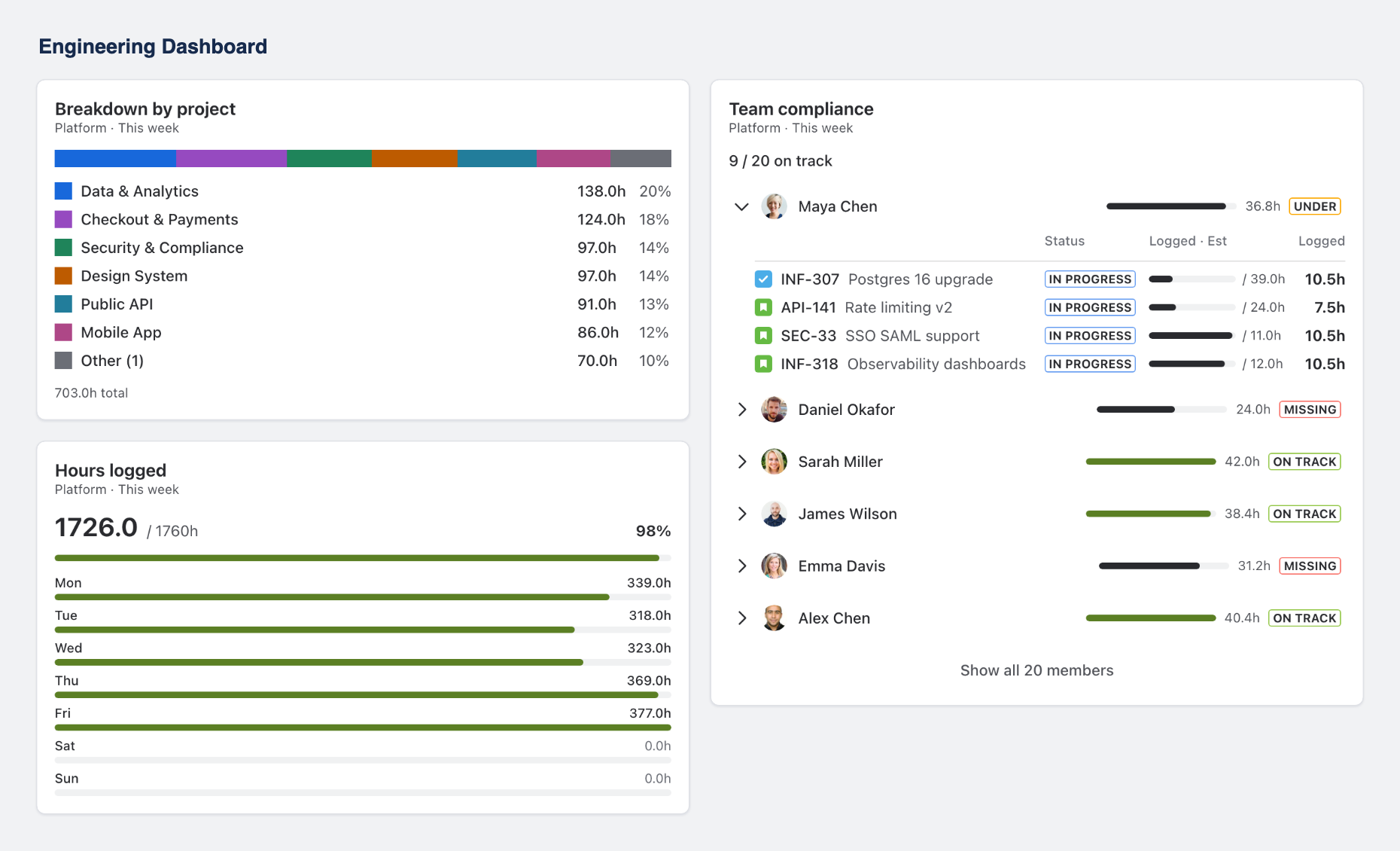Select the Security & Compliance project name
The image size is (1400, 851).
coord(162,248)
